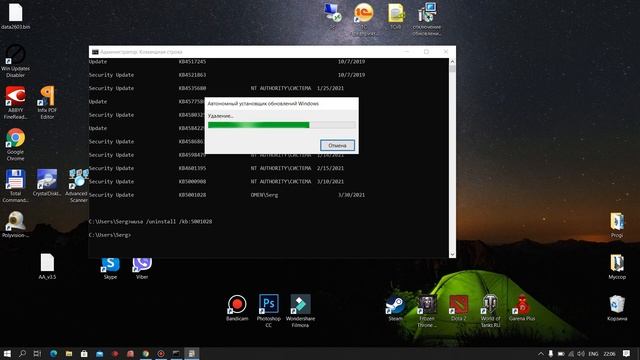Open Microsoft Edge from the taskbar
Screen dimensions: 640x360
pyautogui.click(x=53, y=353)
